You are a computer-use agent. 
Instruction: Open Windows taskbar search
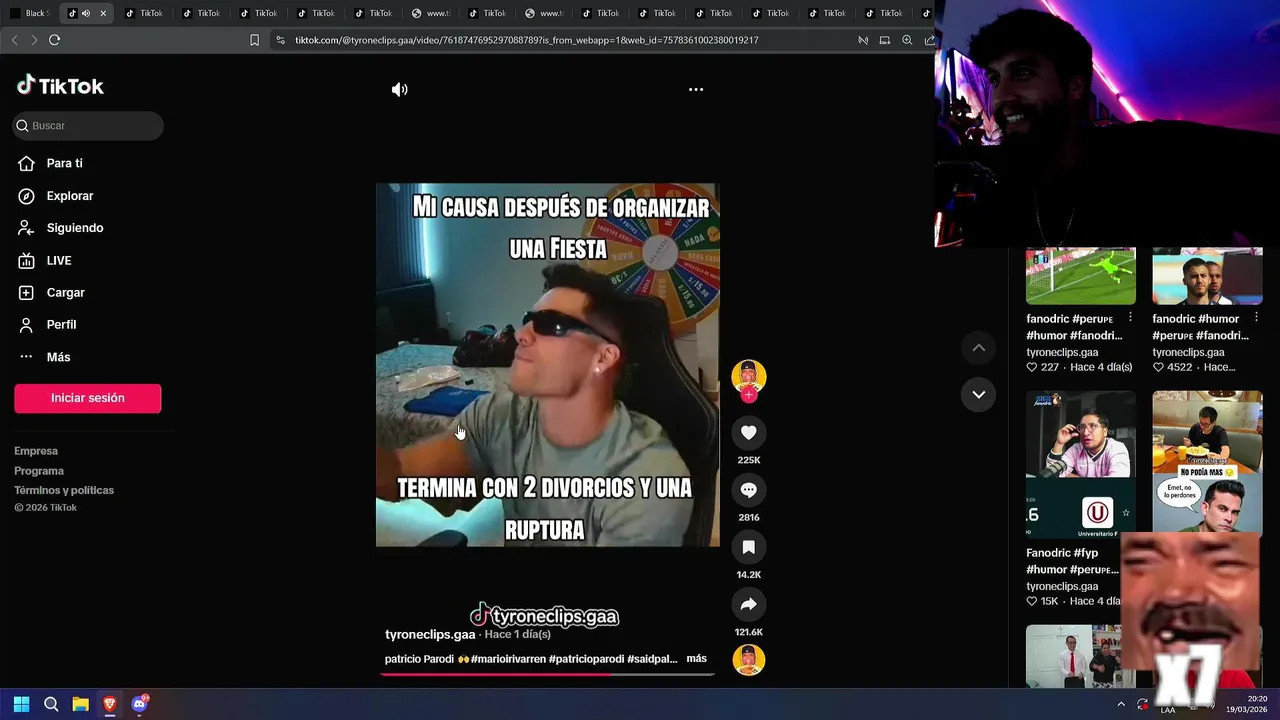point(51,704)
